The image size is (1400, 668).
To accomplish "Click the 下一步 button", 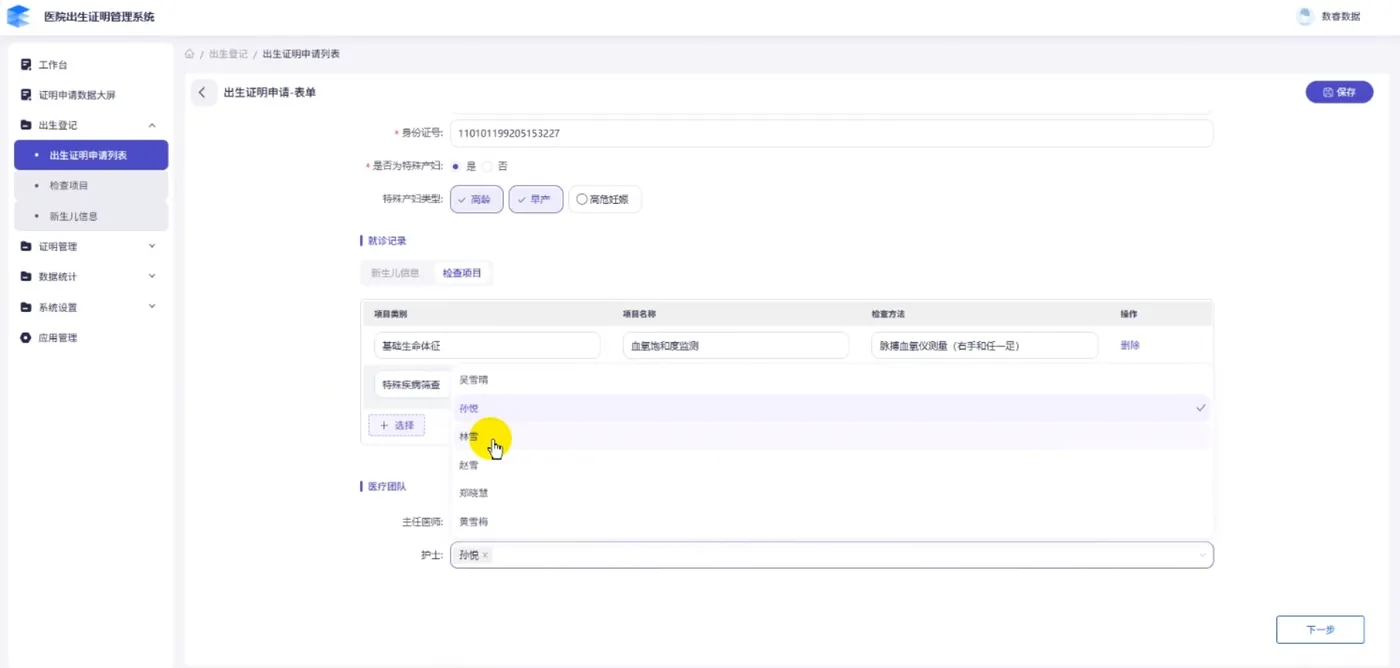I will (x=1320, y=630).
